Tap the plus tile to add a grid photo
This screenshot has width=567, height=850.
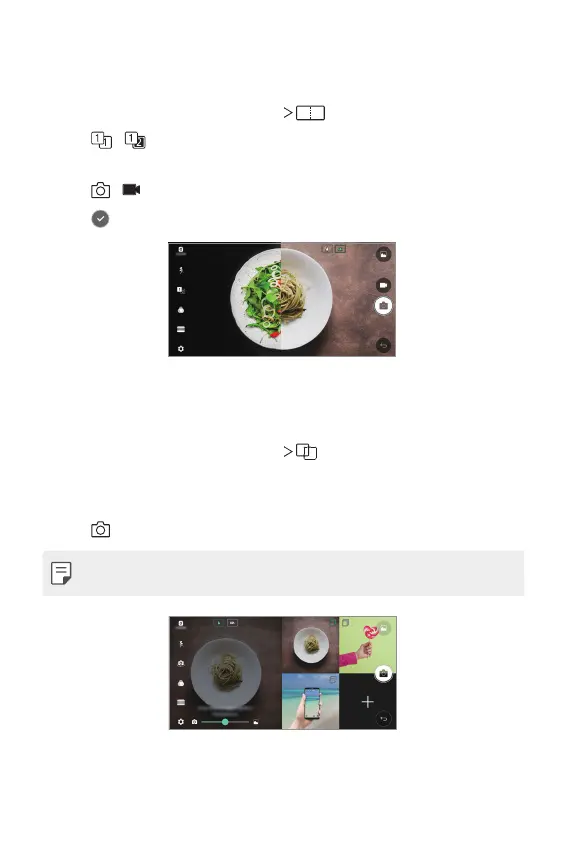pyautogui.click(x=368, y=701)
